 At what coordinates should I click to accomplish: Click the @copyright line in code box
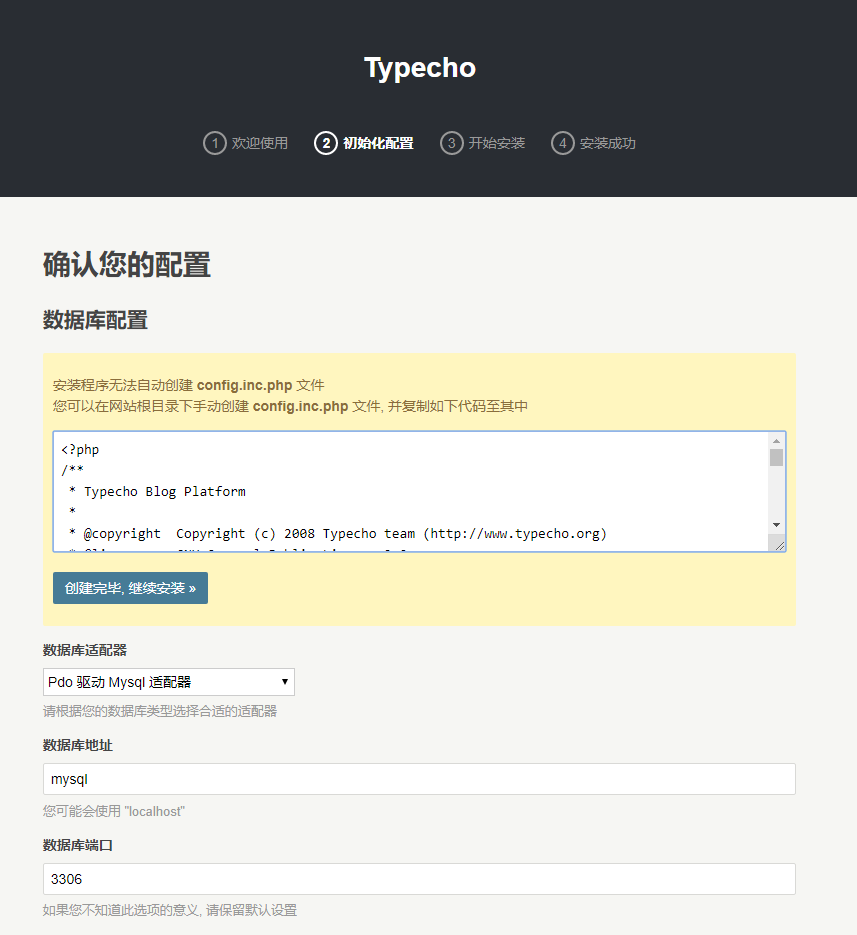click(x=338, y=533)
